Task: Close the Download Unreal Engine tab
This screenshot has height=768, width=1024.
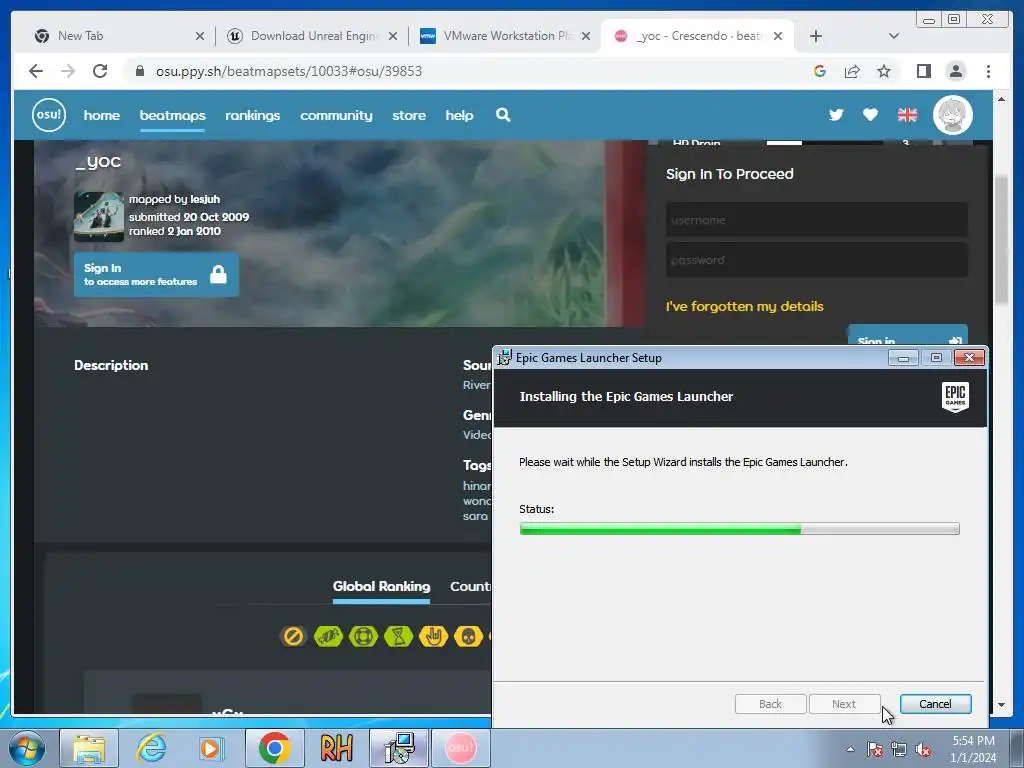Action: (x=392, y=36)
